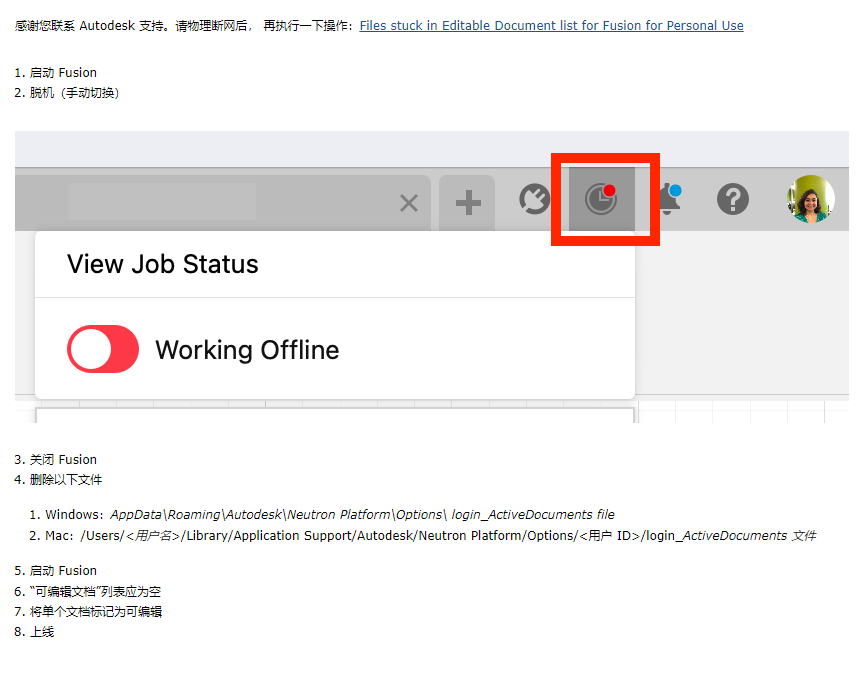Click the Job Status clock icon
The image size is (867, 674).
[601, 199]
